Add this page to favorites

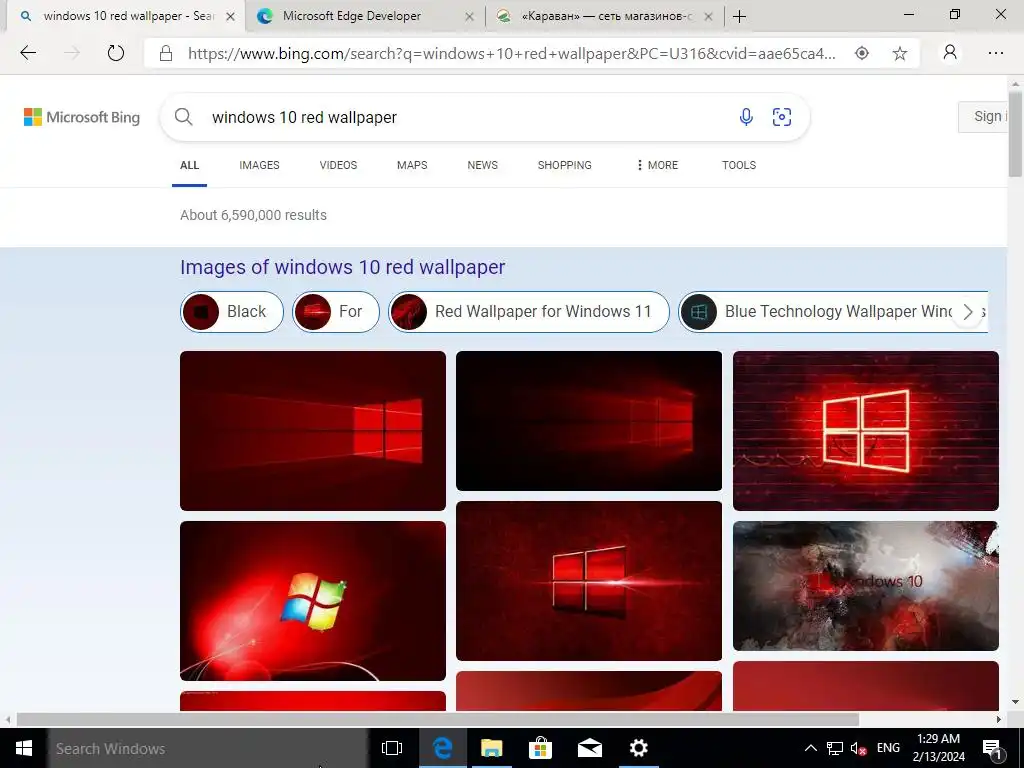900,54
